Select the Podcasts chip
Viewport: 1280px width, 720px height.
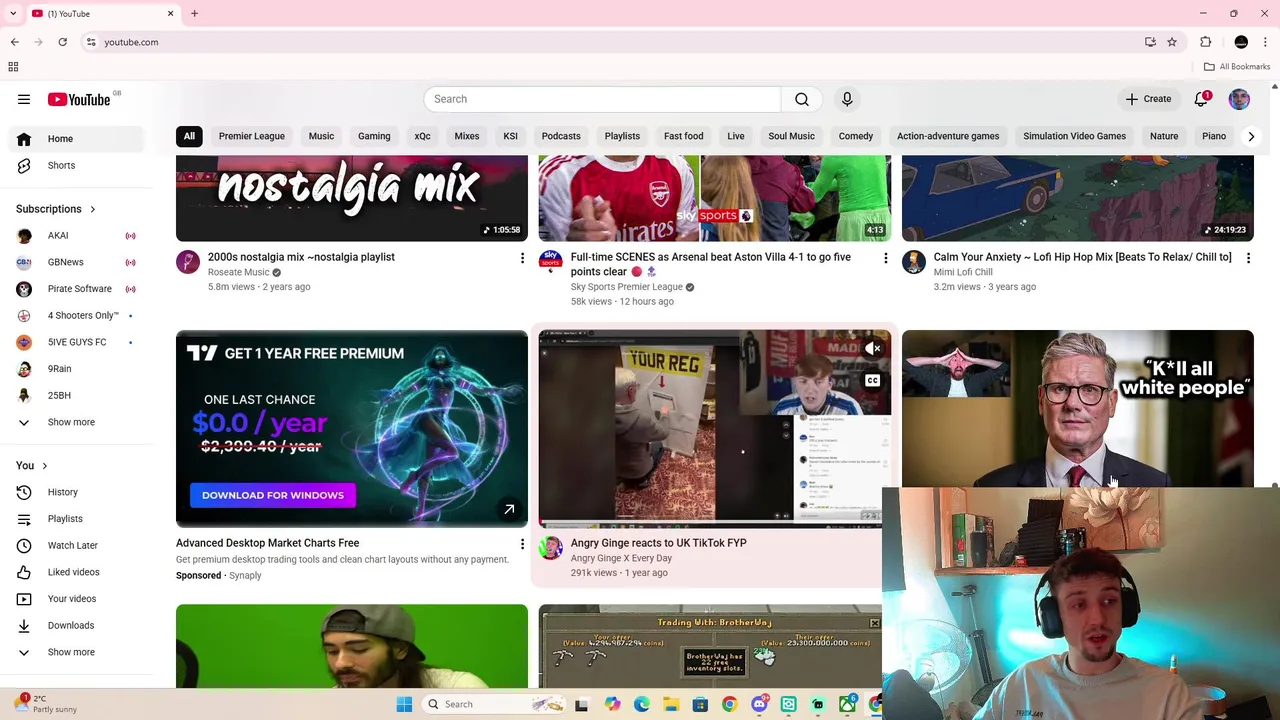pos(561,136)
